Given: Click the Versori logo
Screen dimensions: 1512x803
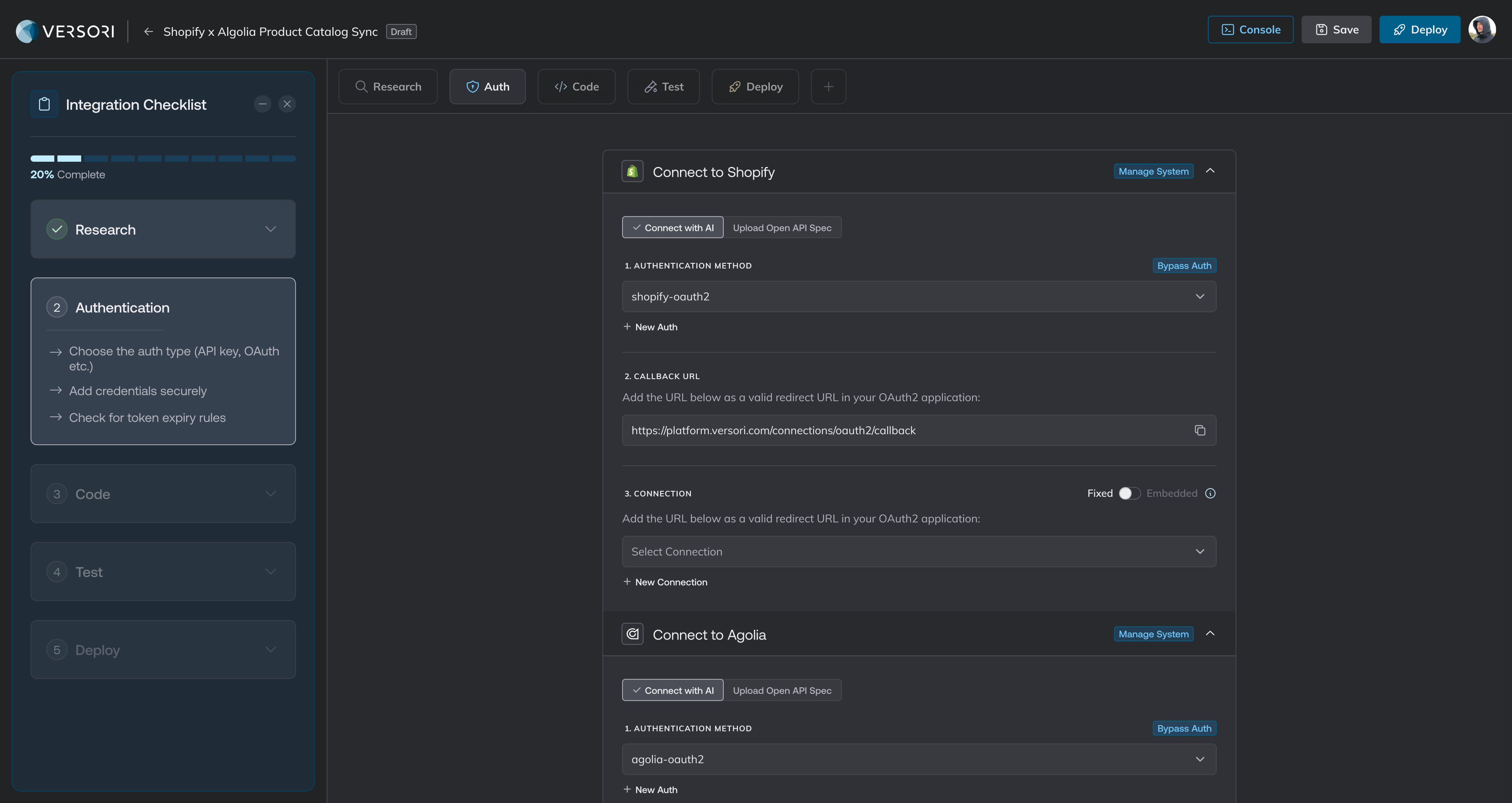Looking at the screenshot, I should 65,31.
